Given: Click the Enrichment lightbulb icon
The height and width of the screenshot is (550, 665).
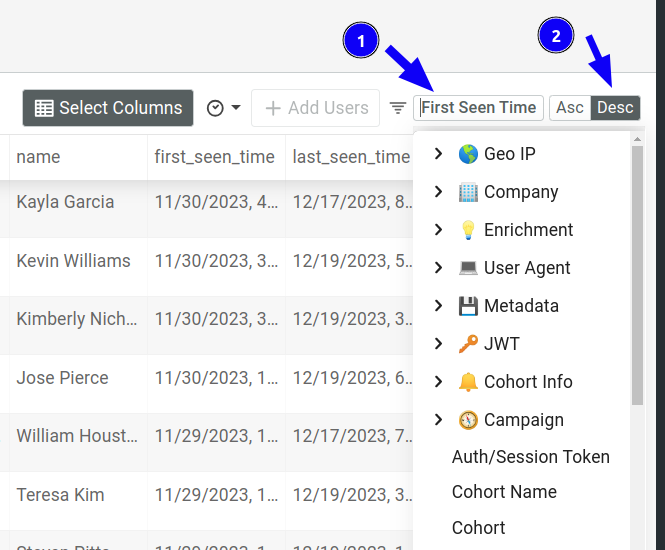Looking at the screenshot, I should (468, 229).
